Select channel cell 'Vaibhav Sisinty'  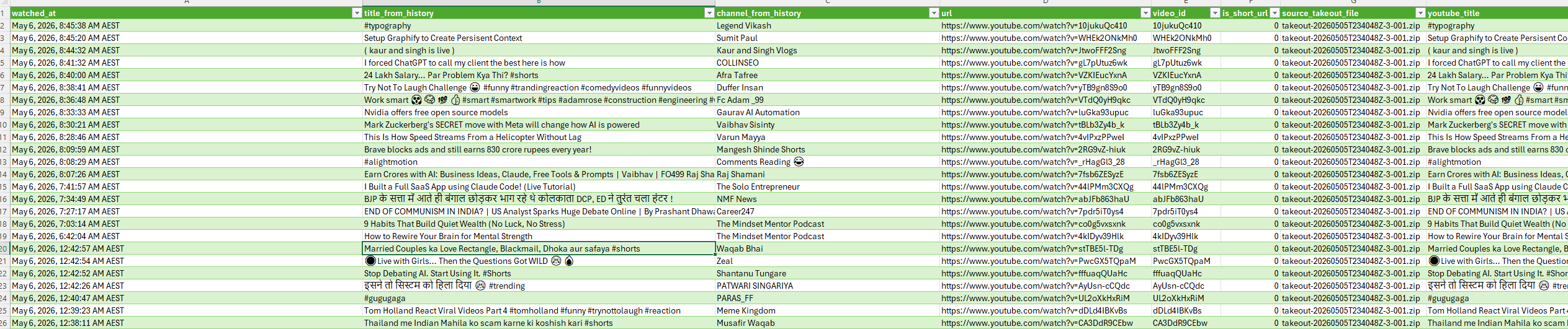(827, 125)
